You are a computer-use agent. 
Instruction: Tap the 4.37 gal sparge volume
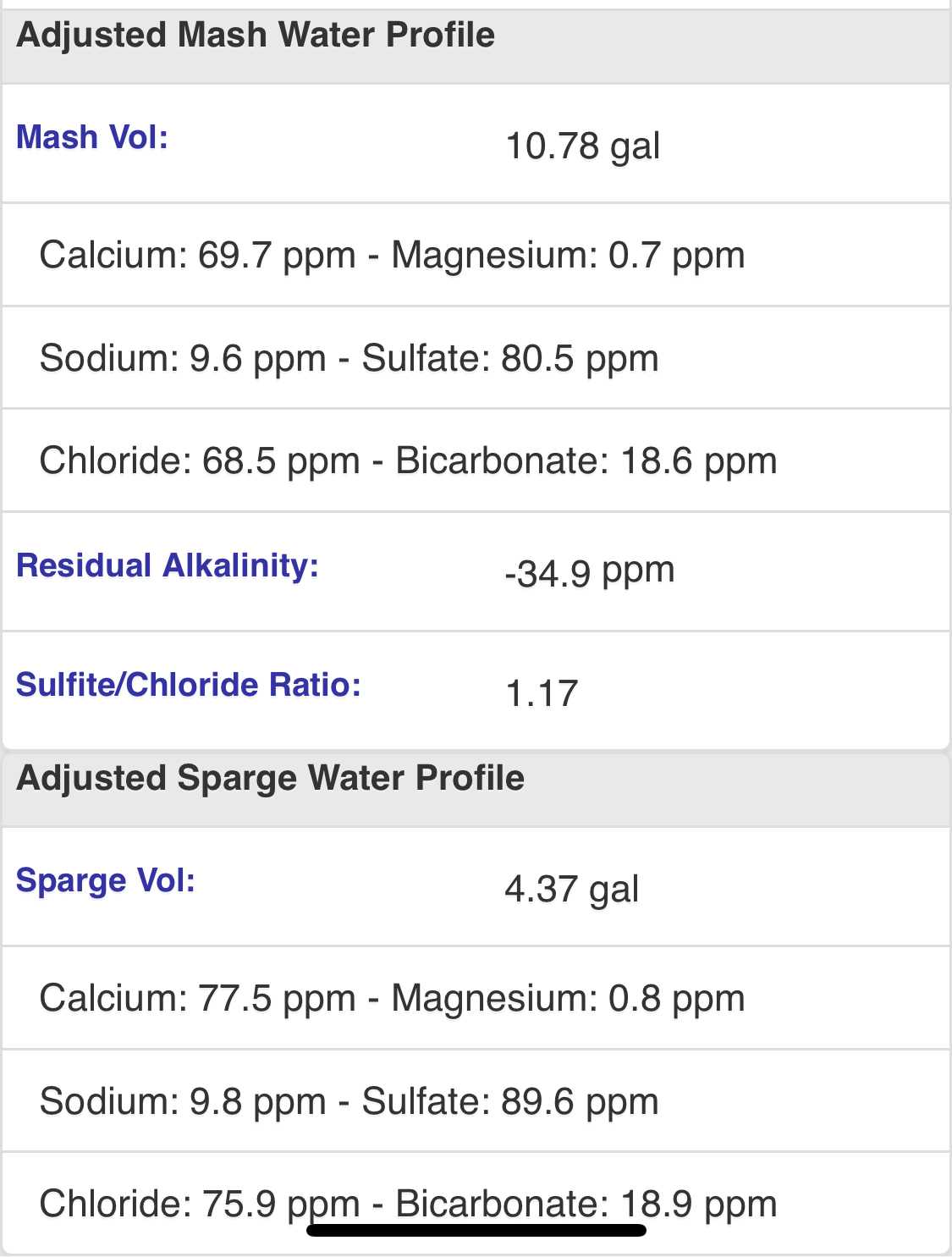point(572,889)
